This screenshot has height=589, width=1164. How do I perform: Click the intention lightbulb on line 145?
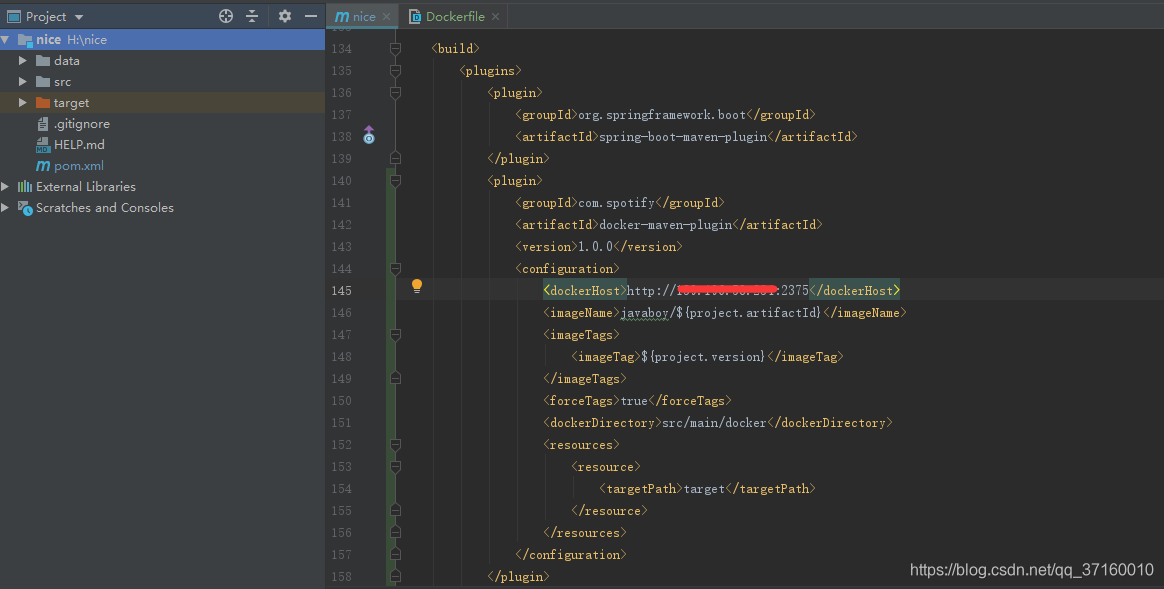[x=417, y=287]
